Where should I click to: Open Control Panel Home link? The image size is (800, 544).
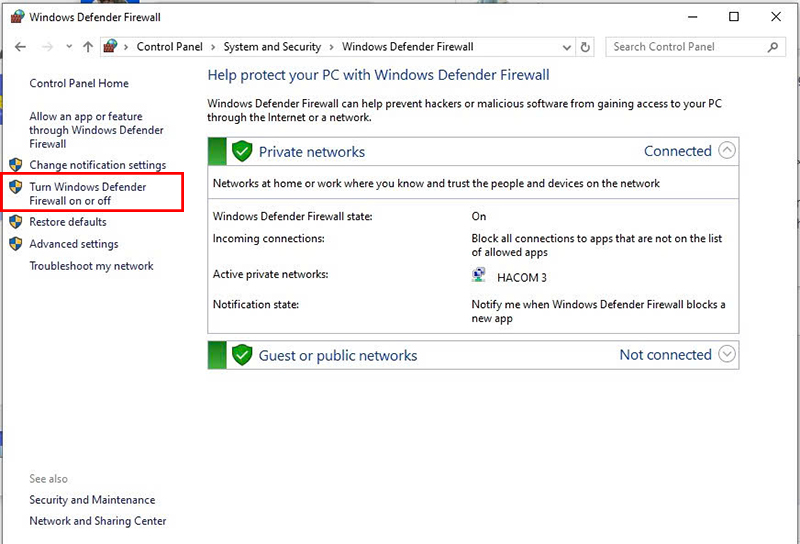click(79, 83)
